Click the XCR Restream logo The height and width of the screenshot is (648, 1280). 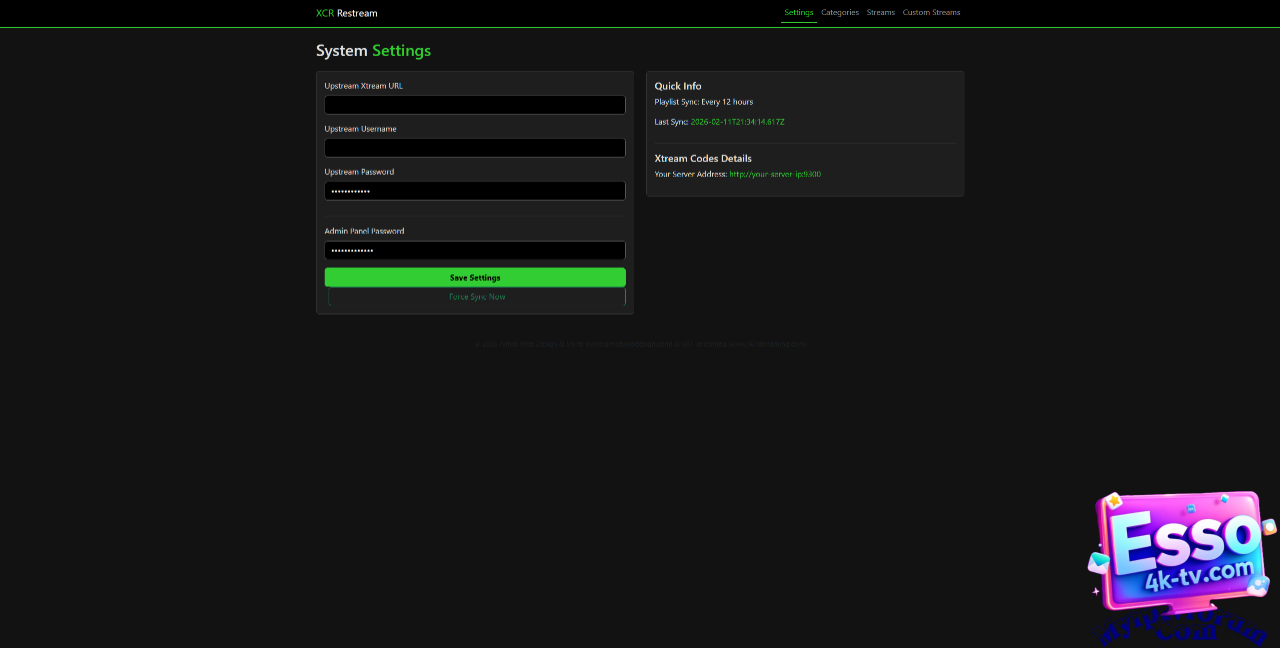pyautogui.click(x=346, y=13)
